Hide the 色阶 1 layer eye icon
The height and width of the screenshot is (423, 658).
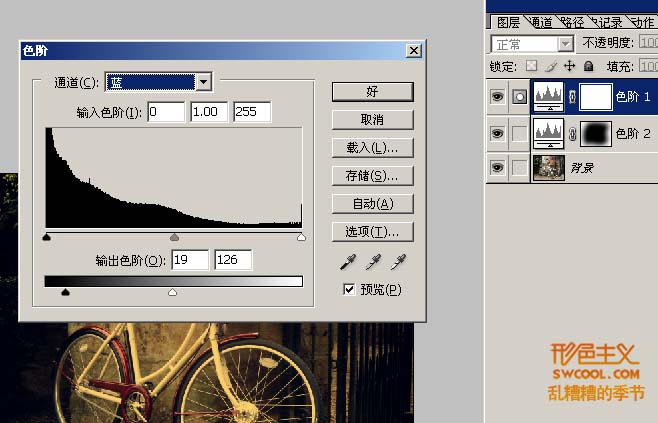coord(497,97)
